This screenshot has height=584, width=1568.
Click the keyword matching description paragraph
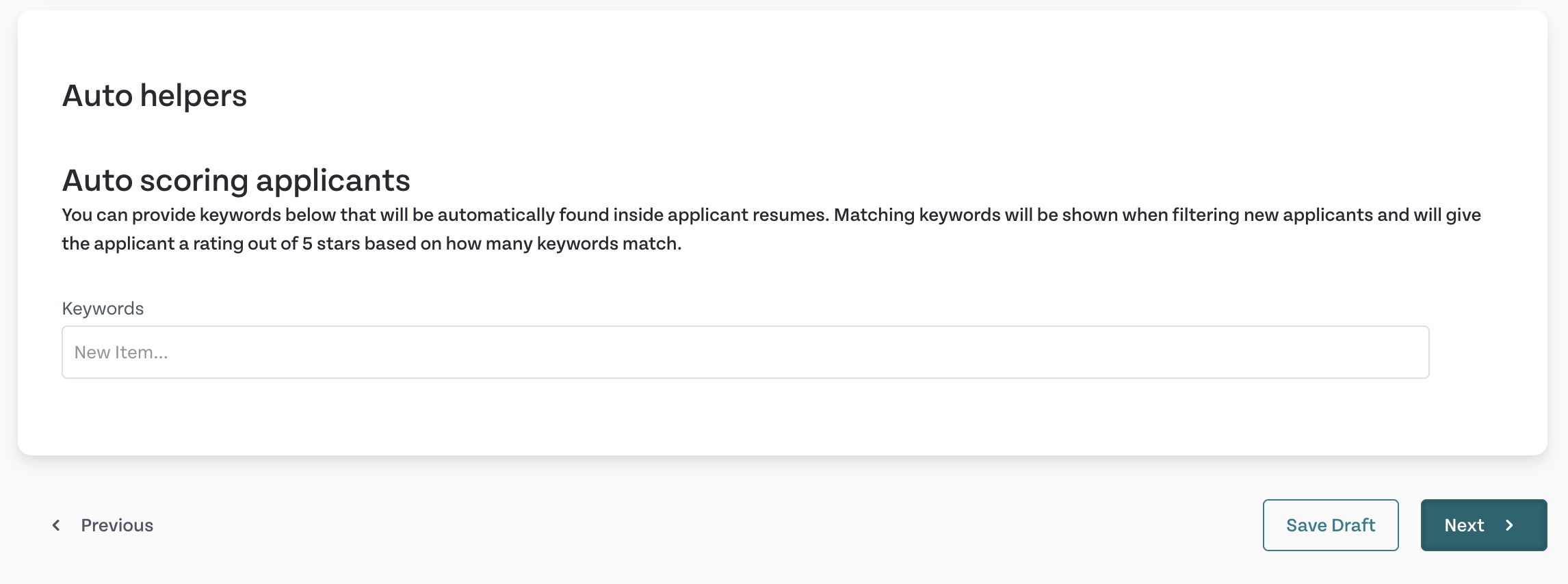click(x=771, y=229)
